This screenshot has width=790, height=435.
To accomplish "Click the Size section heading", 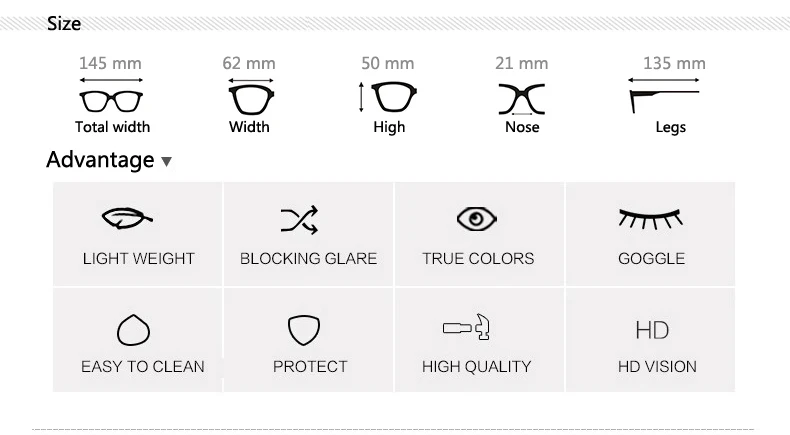I will pyautogui.click(x=64, y=23).
